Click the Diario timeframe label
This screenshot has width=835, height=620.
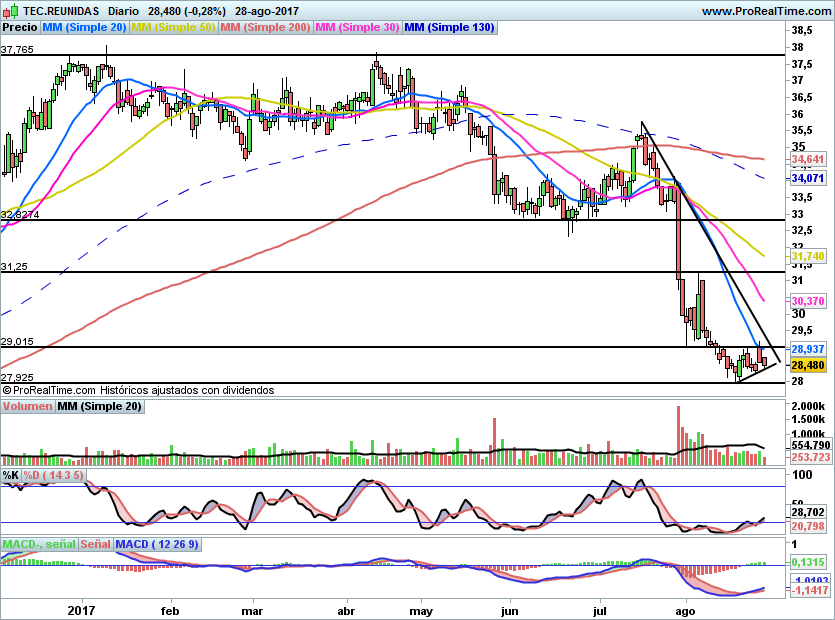(x=123, y=11)
